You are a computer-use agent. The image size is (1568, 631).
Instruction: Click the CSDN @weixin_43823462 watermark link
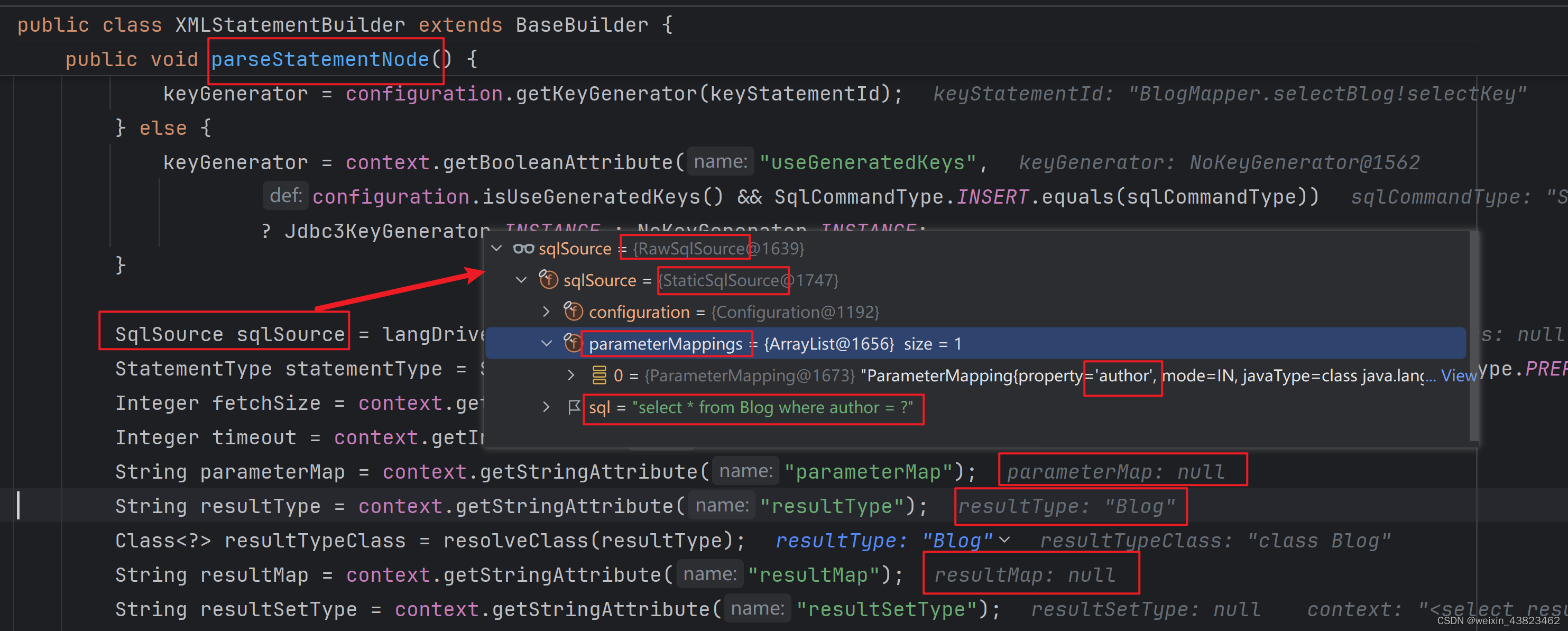click(1497, 621)
